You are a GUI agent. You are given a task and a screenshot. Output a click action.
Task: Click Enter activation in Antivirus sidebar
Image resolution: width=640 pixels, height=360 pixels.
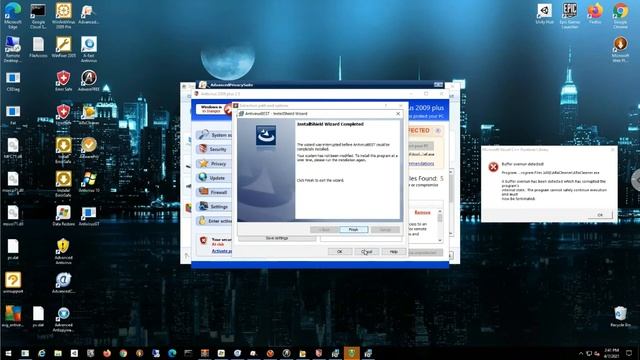[x=215, y=221]
